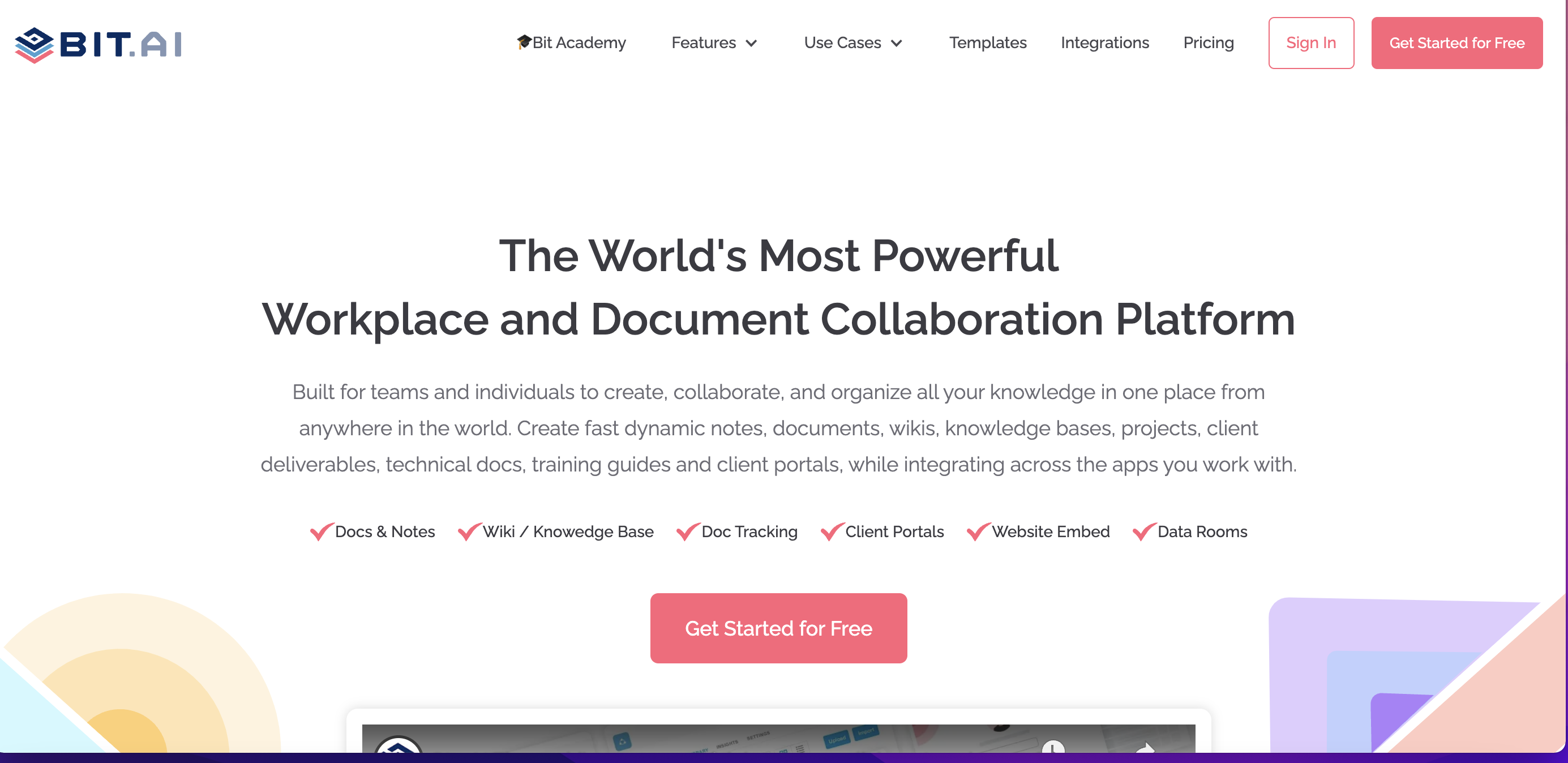This screenshot has height=763, width=1568.
Task: Click the Wiki / Knowedge Base checkmark item
Action: tap(555, 531)
